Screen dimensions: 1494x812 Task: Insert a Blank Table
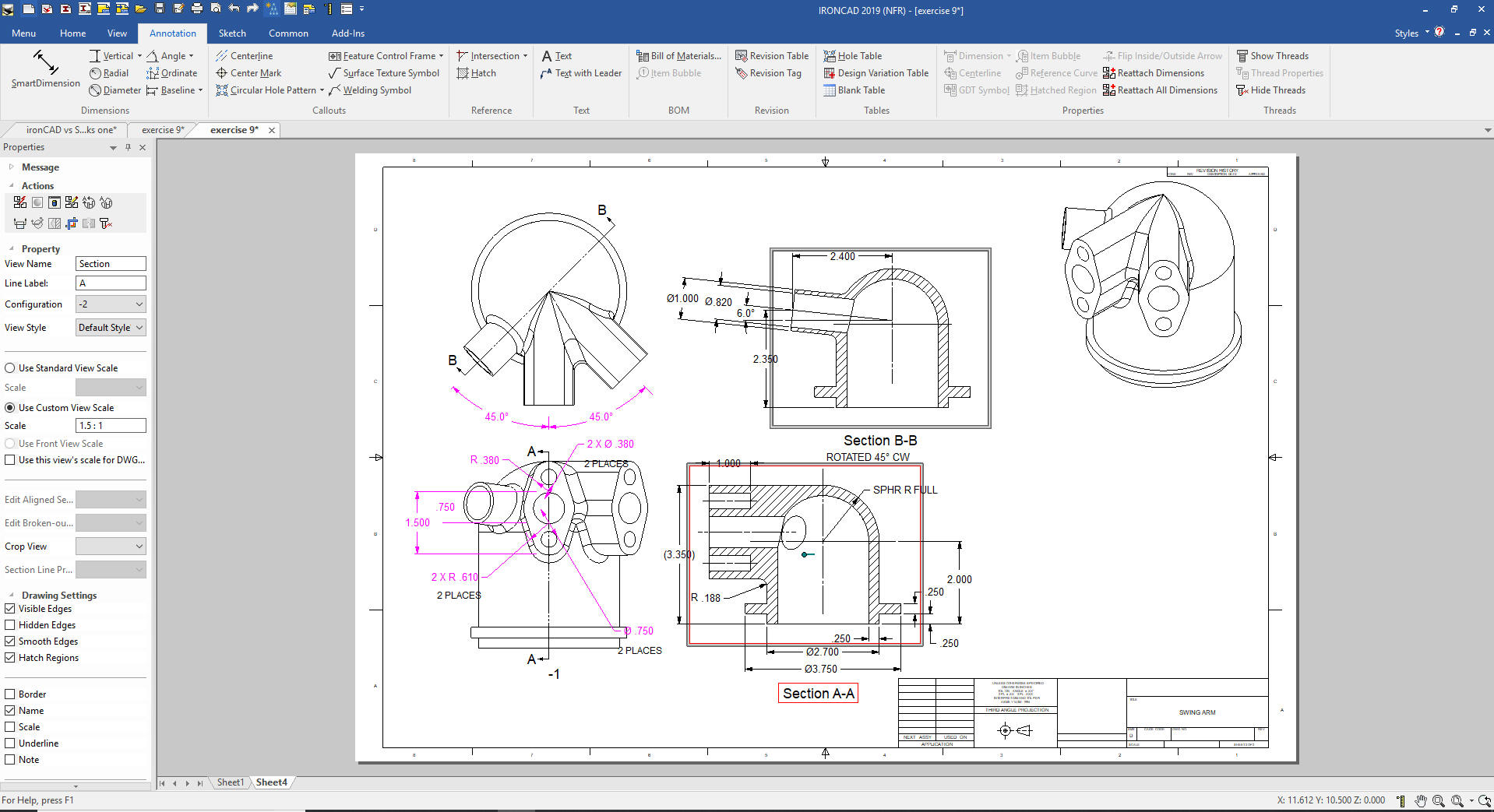pyautogui.click(x=854, y=90)
